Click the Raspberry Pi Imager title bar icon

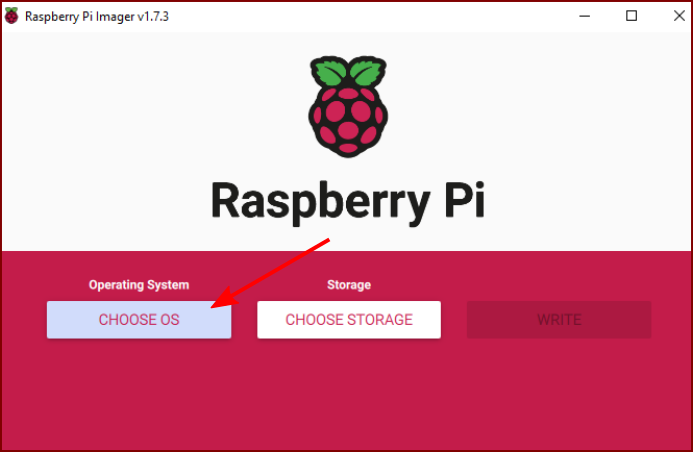[11, 16]
